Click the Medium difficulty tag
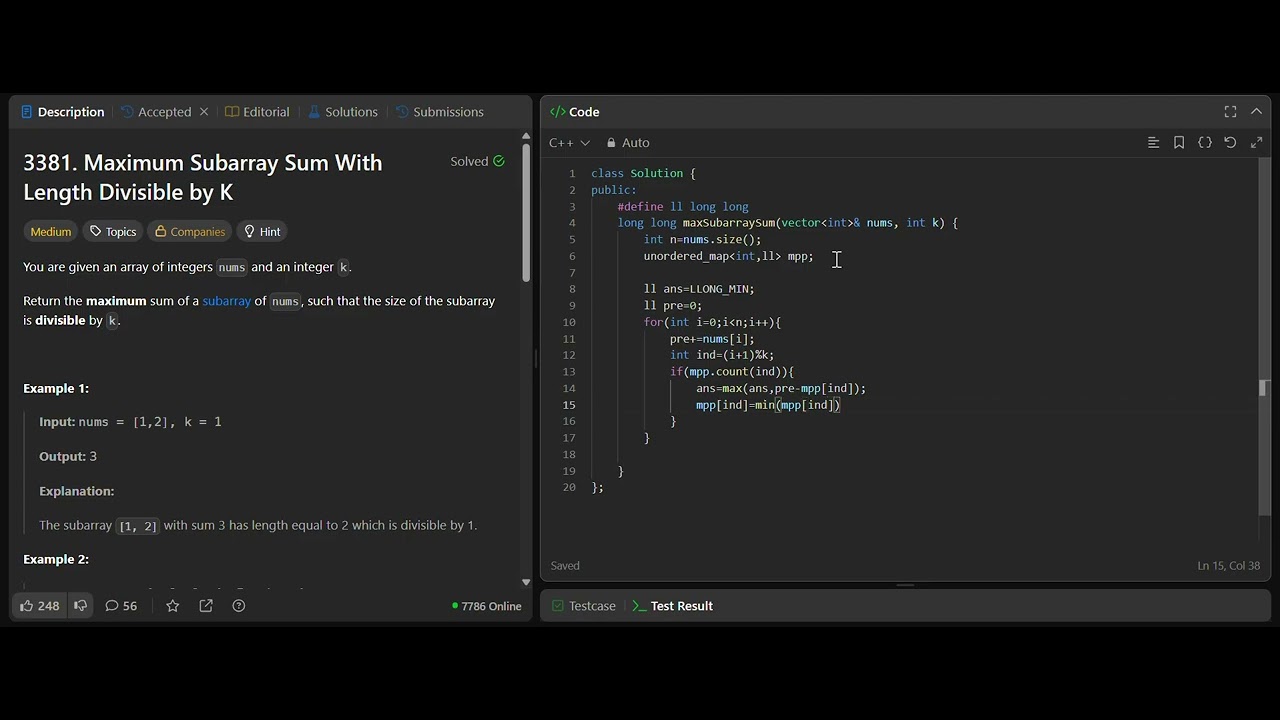The height and width of the screenshot is (720, 1280). [x=51, y=232]
